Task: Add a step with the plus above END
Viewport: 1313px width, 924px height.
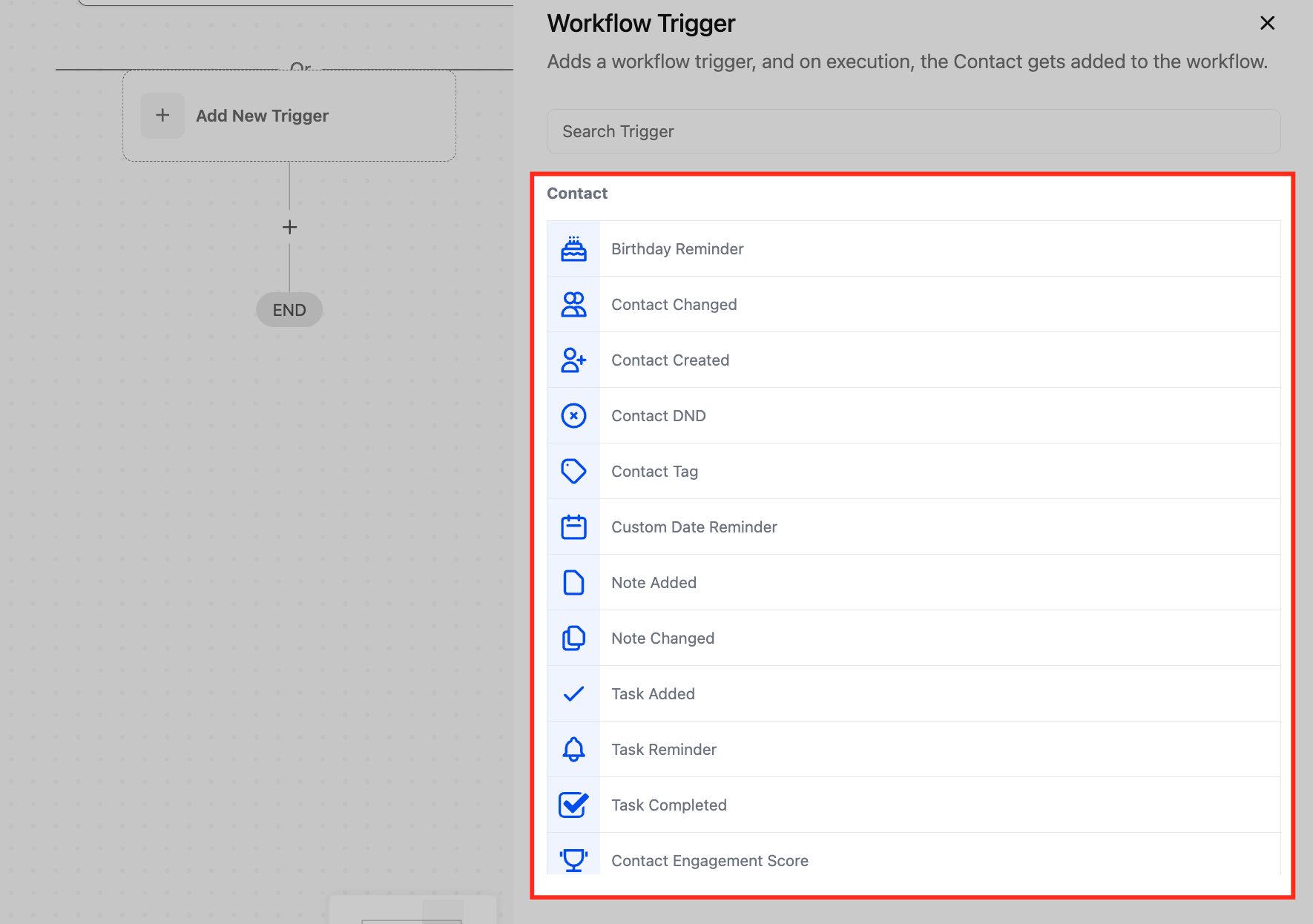Action: click(289, 227)
